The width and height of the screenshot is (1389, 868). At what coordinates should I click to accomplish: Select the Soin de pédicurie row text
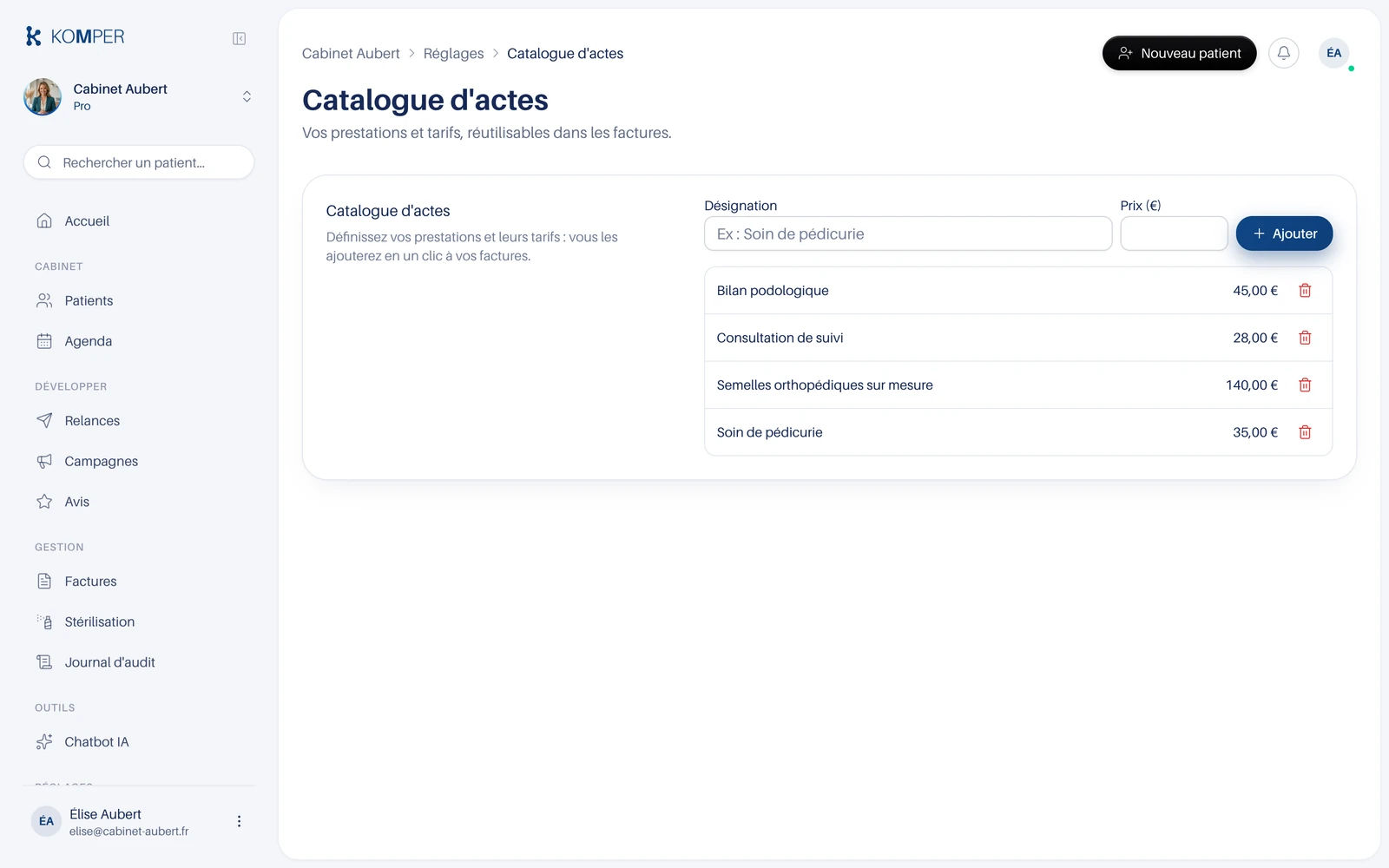click(769, 432)
